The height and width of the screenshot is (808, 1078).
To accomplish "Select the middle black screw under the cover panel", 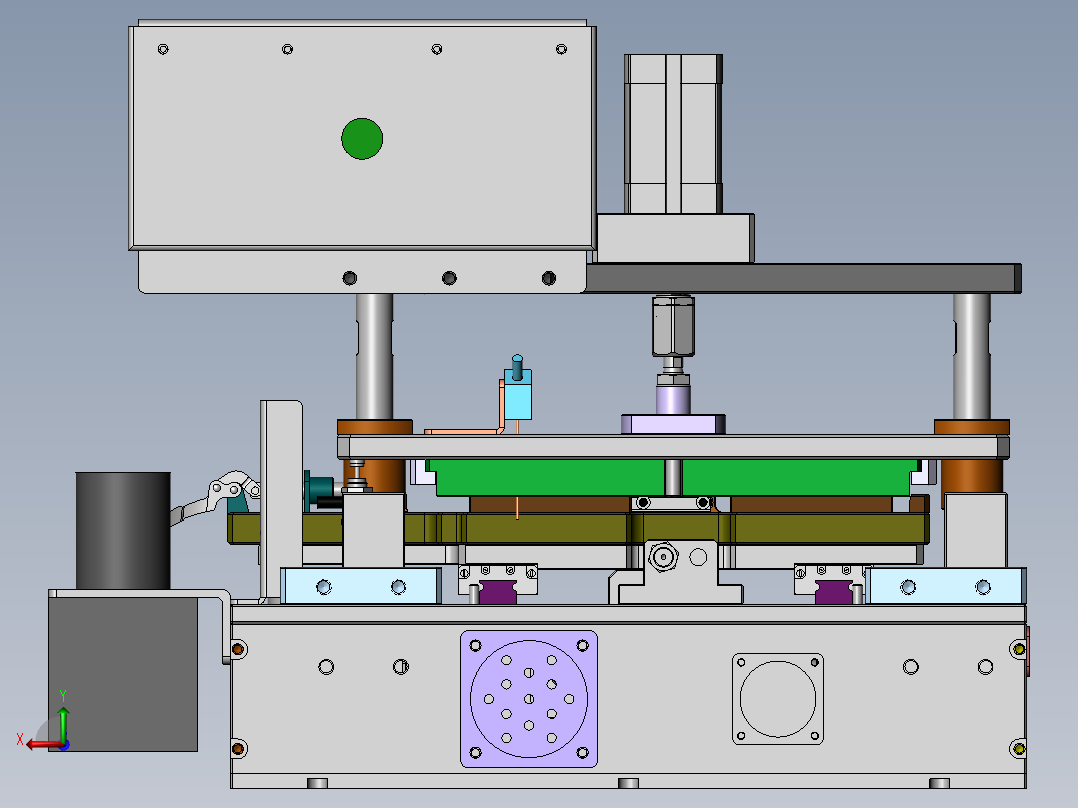I will 449,278.
